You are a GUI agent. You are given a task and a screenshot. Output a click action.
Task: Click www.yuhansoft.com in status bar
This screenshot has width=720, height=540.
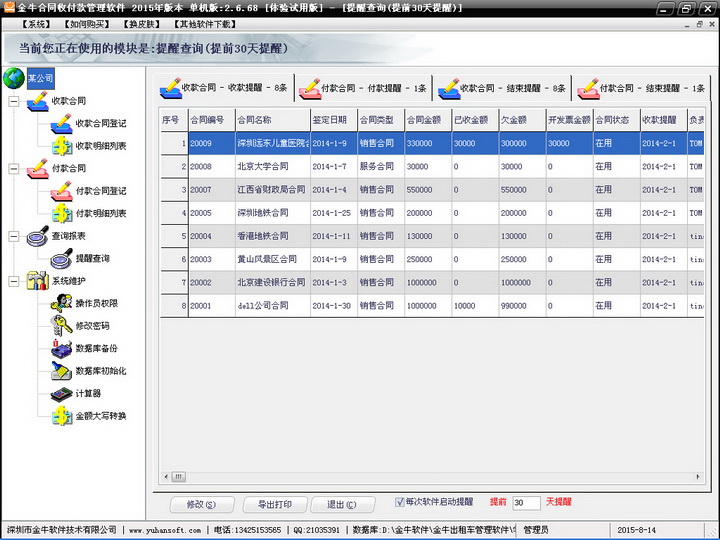pyautogui.click(x=165, y=530)
